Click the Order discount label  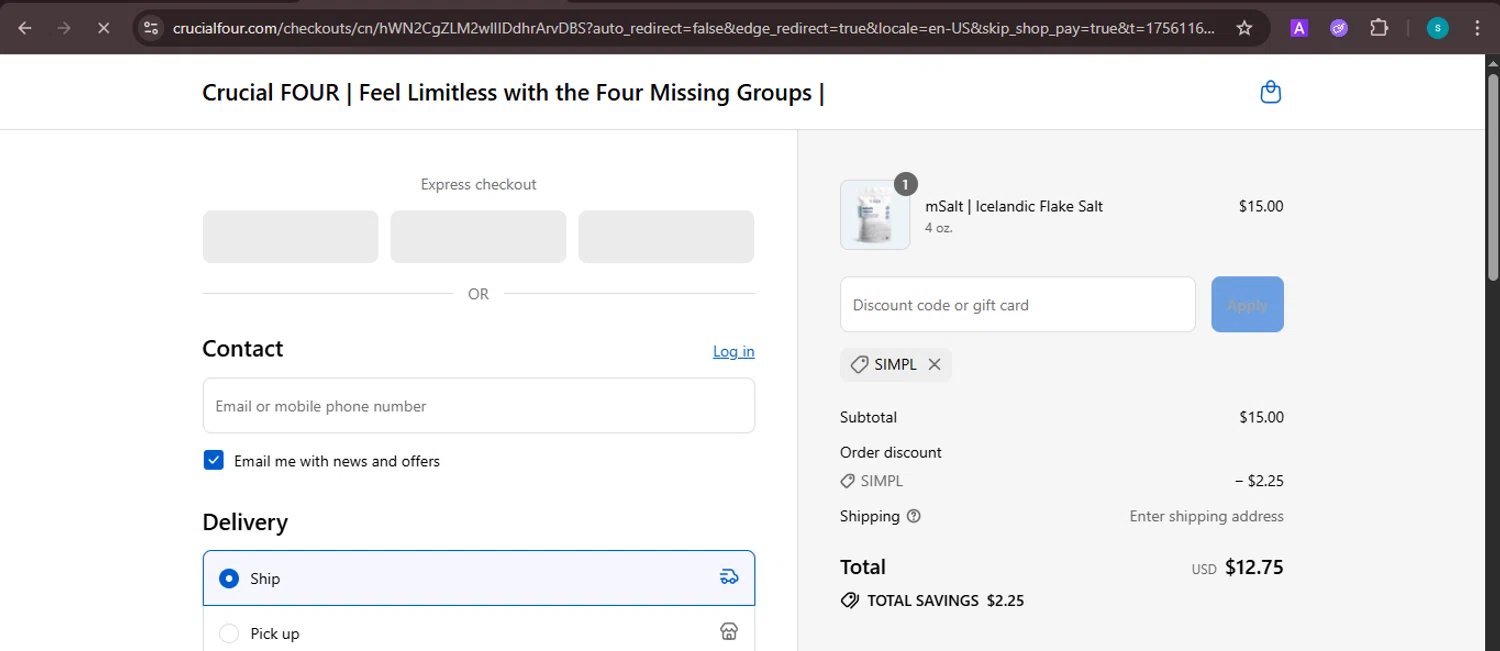(891, 452)
